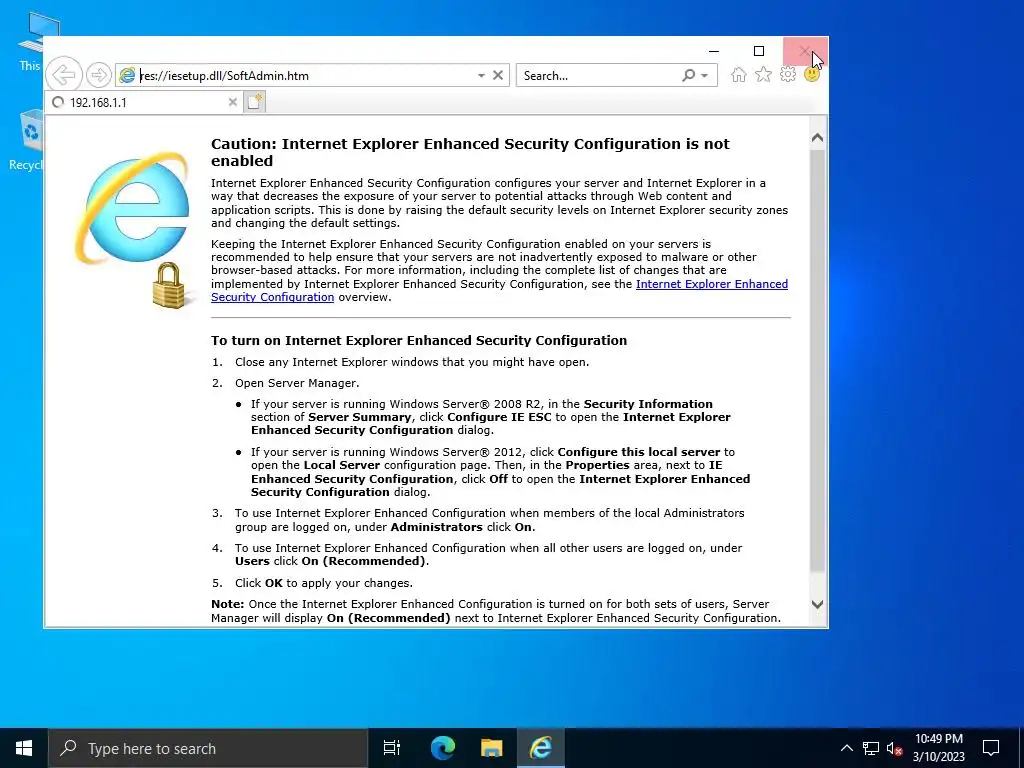
Task: Click the address bar showing res://iesetup.dll/SoftAdmin.htm
Action: click(x=295, y=76)
